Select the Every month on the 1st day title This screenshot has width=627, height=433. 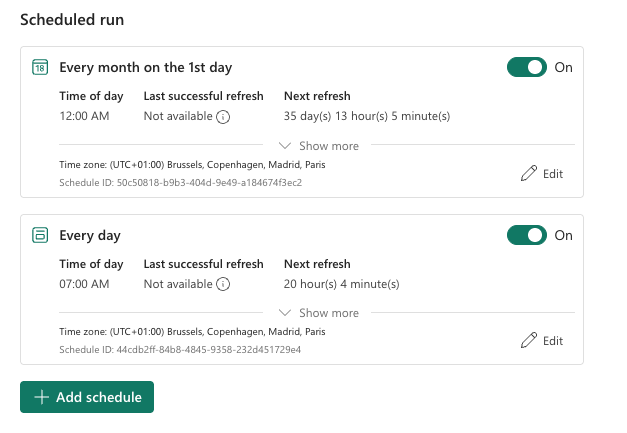(145, 68)
